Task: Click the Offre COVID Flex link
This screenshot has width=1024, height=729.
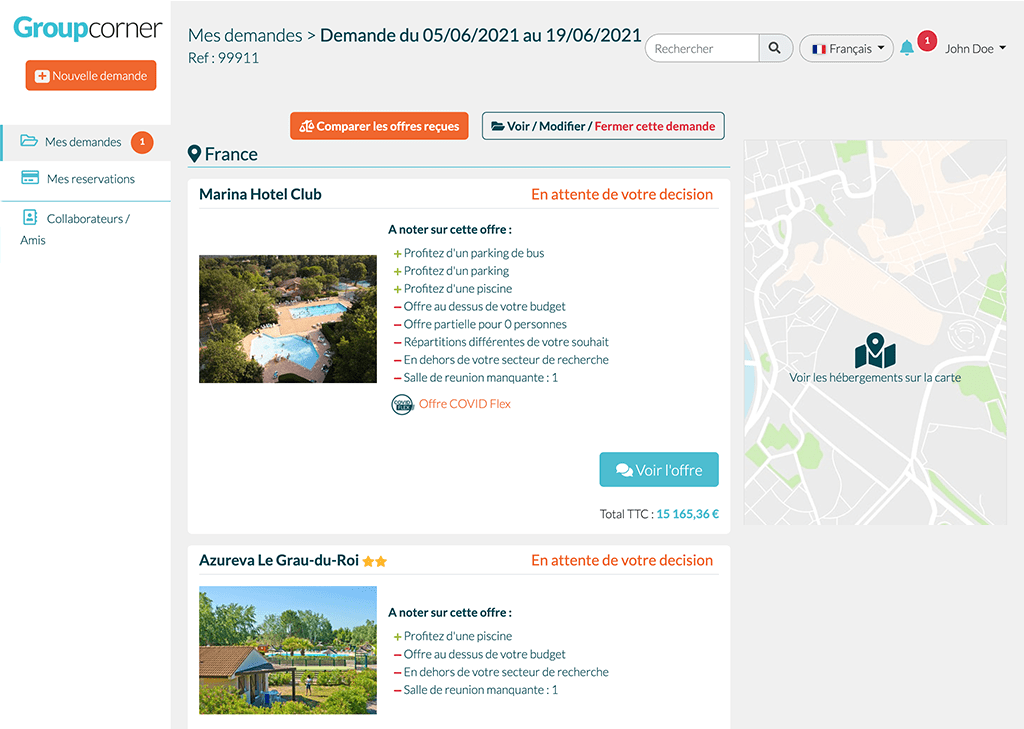Action: click(465, 404)
